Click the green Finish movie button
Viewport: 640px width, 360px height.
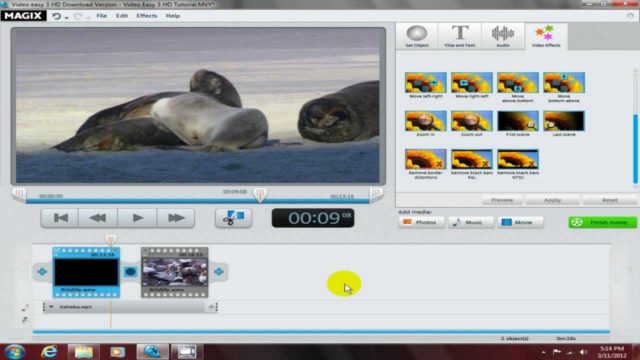click(x=602, y=222)
